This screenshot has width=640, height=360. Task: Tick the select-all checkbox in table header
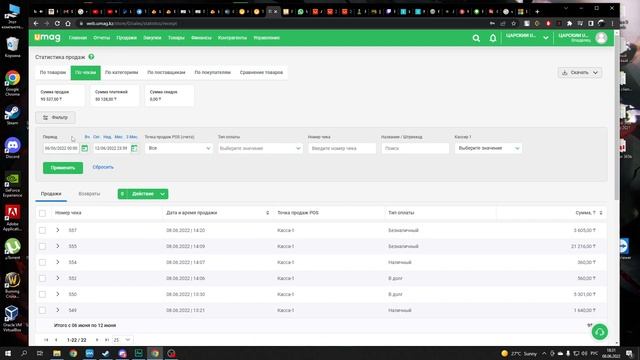pyautogui.click(x=42, y=213)
